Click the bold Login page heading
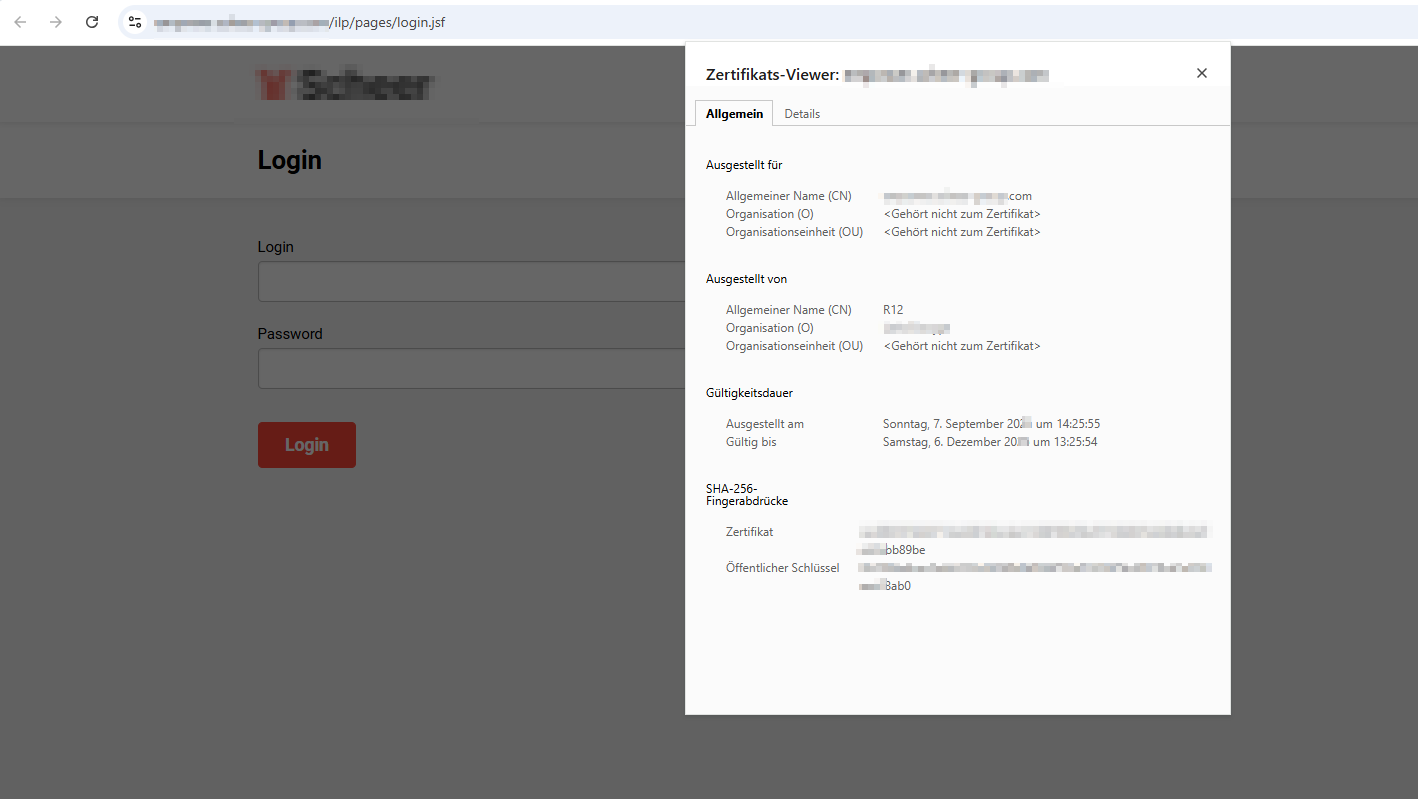 pyautogui.click(x=290, y=160)
